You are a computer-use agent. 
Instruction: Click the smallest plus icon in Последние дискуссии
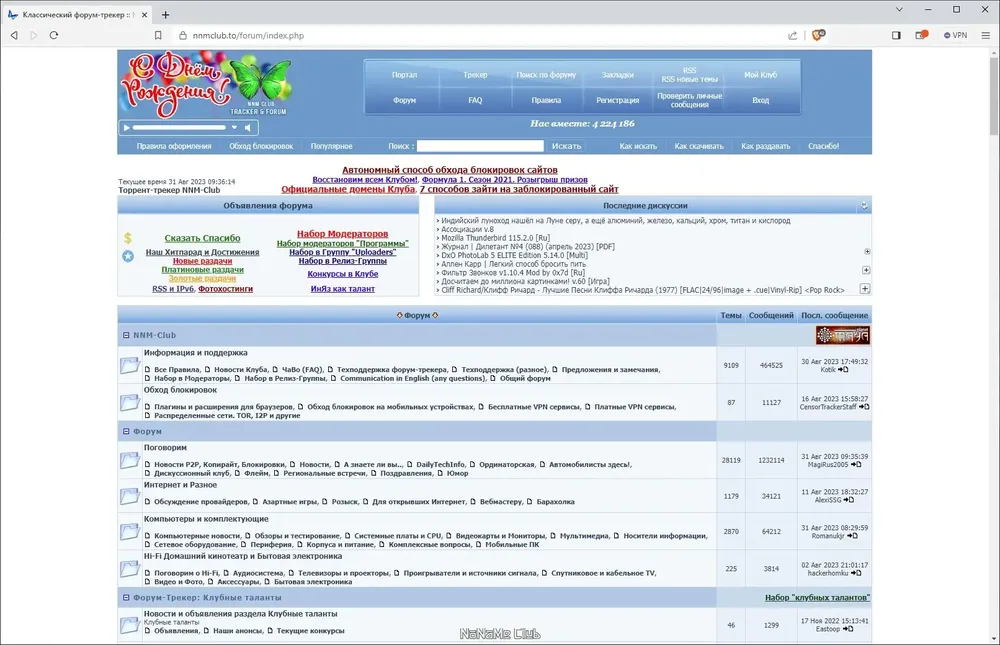[867, 251]
